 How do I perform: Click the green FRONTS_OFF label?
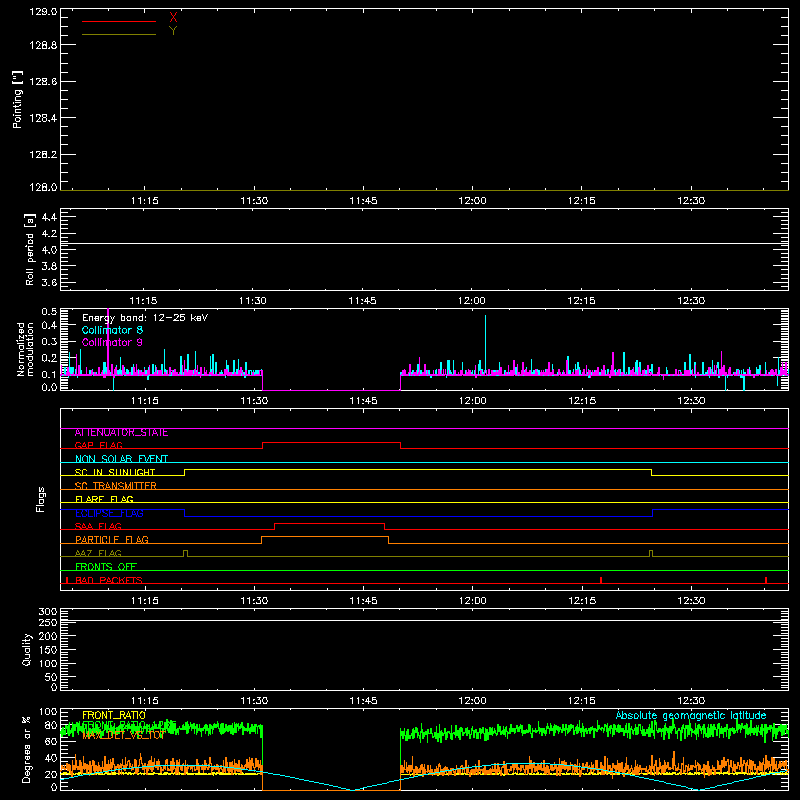point(106,566)
